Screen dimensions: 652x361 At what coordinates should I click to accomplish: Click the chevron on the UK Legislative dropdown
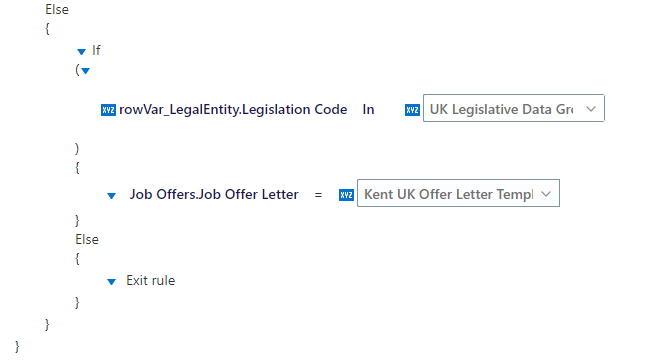(x=591, y=109)
